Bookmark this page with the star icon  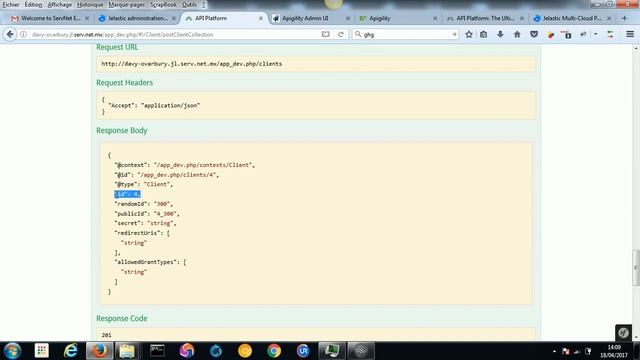click(x=469, y=35)
